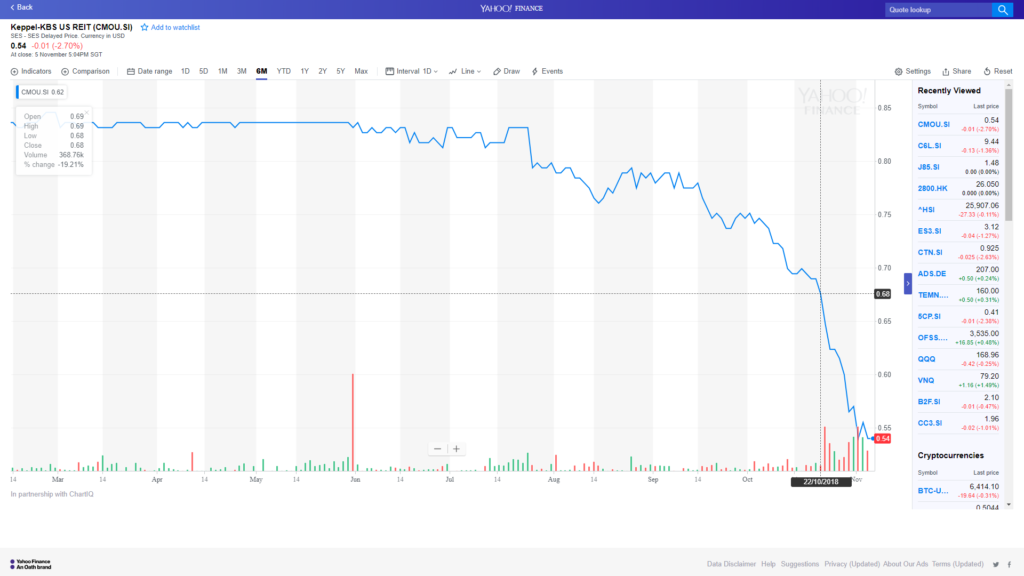Click the red 0.54 current price tag

tap(882, 438)
